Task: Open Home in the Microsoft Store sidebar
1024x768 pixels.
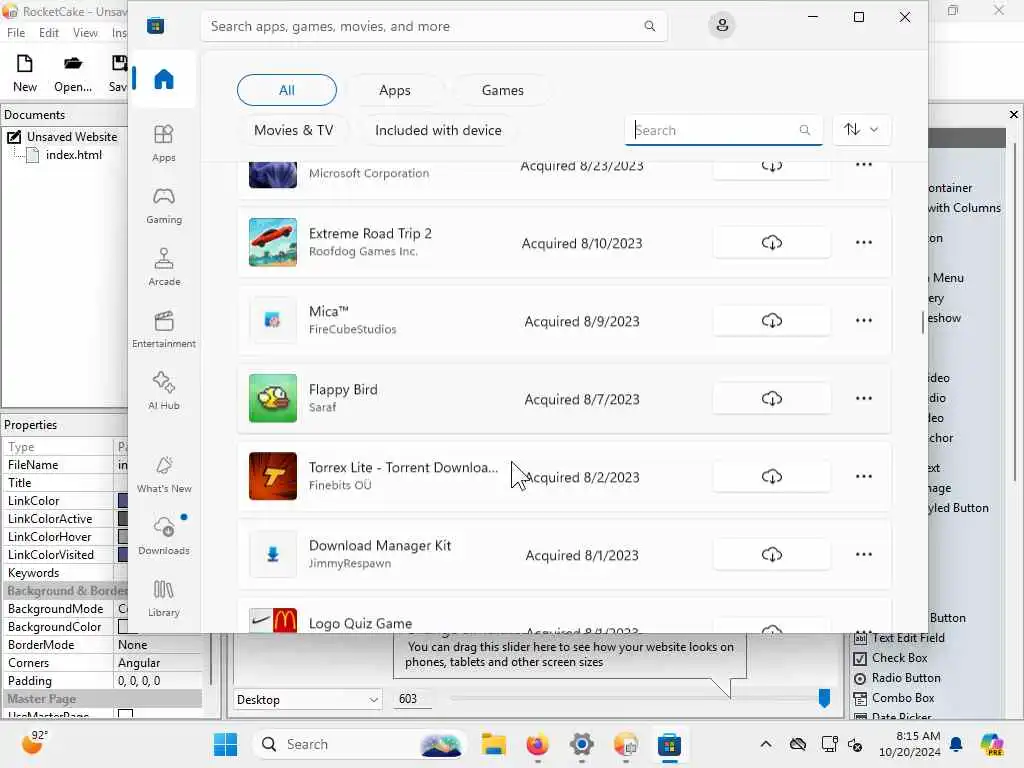Action: 163,80
